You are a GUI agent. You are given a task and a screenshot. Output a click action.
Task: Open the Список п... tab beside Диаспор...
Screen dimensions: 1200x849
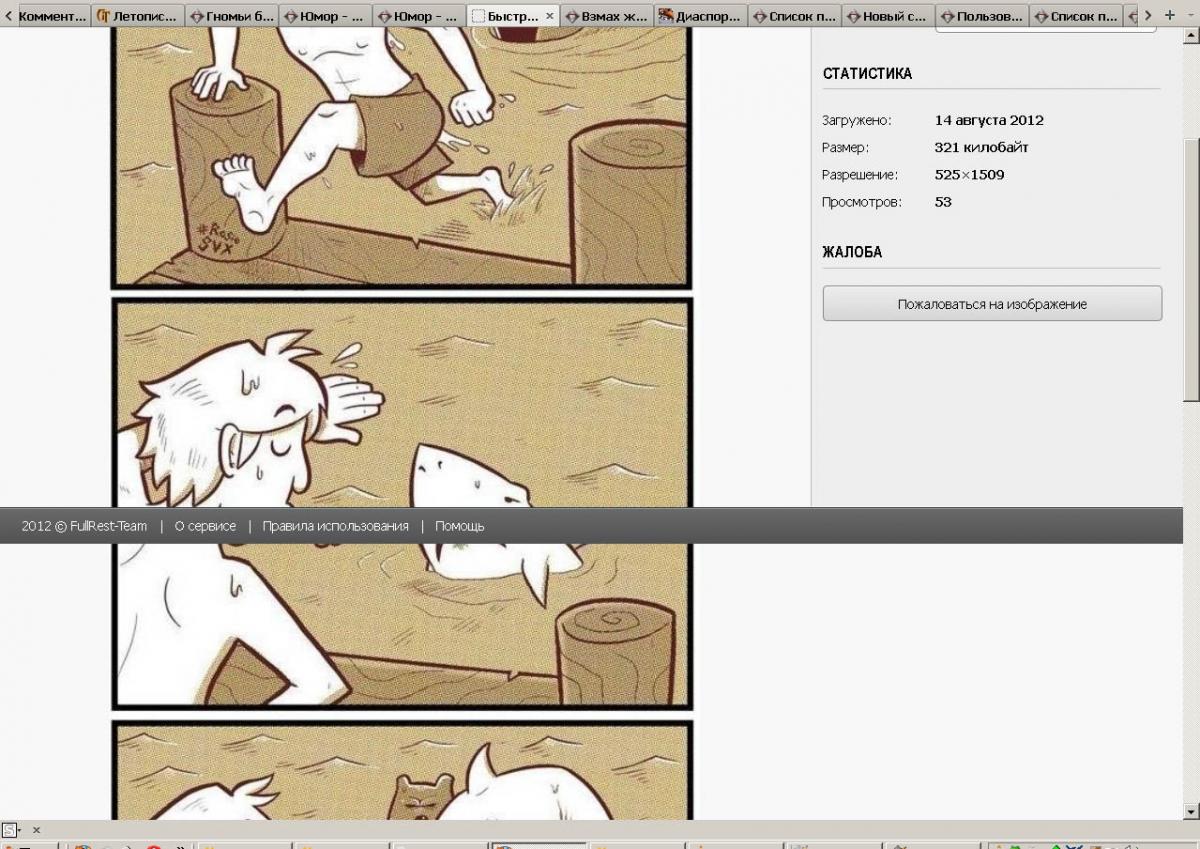[x=795, y=16]
